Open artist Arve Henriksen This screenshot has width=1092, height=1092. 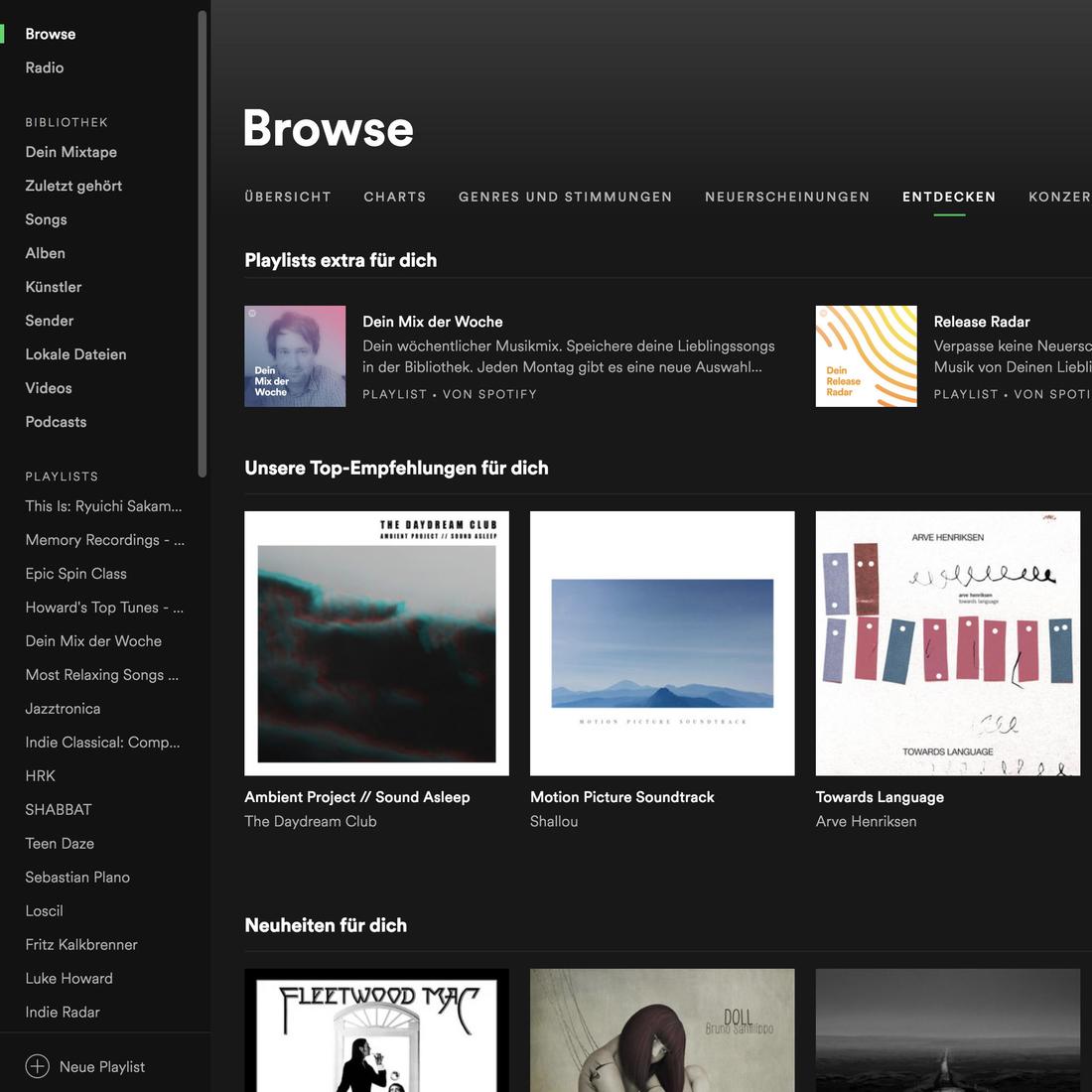click(867, 821)
